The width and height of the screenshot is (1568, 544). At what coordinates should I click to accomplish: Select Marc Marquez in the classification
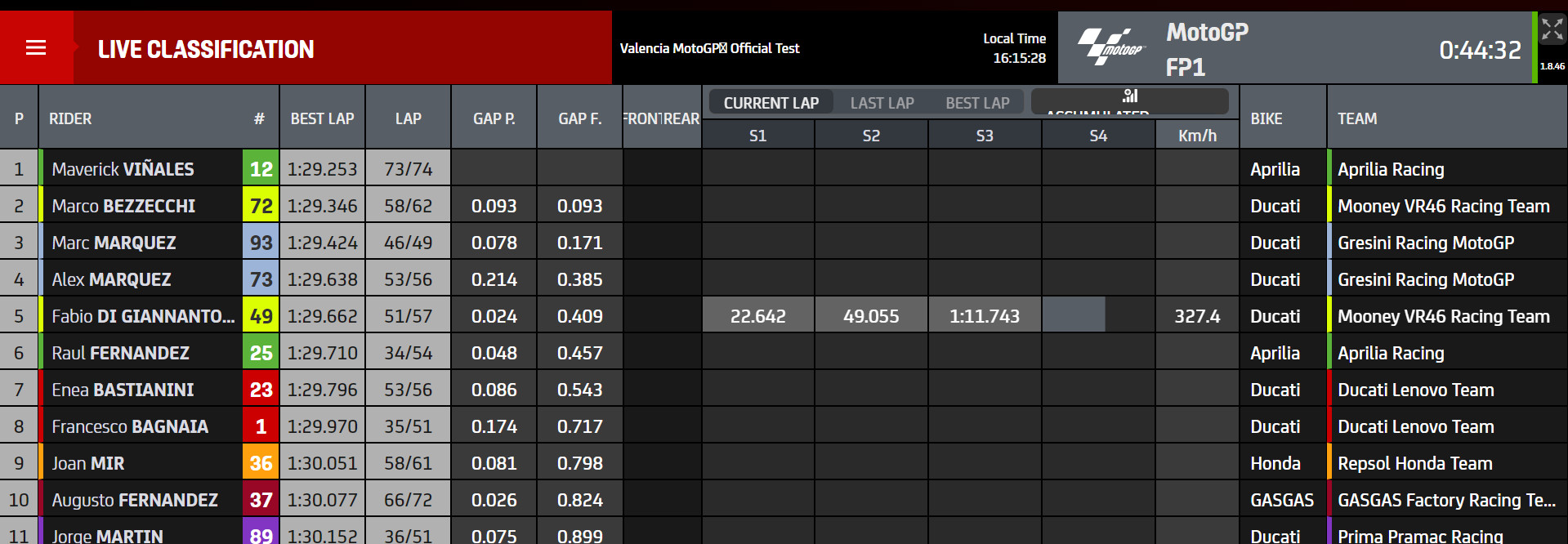(114, 243)
